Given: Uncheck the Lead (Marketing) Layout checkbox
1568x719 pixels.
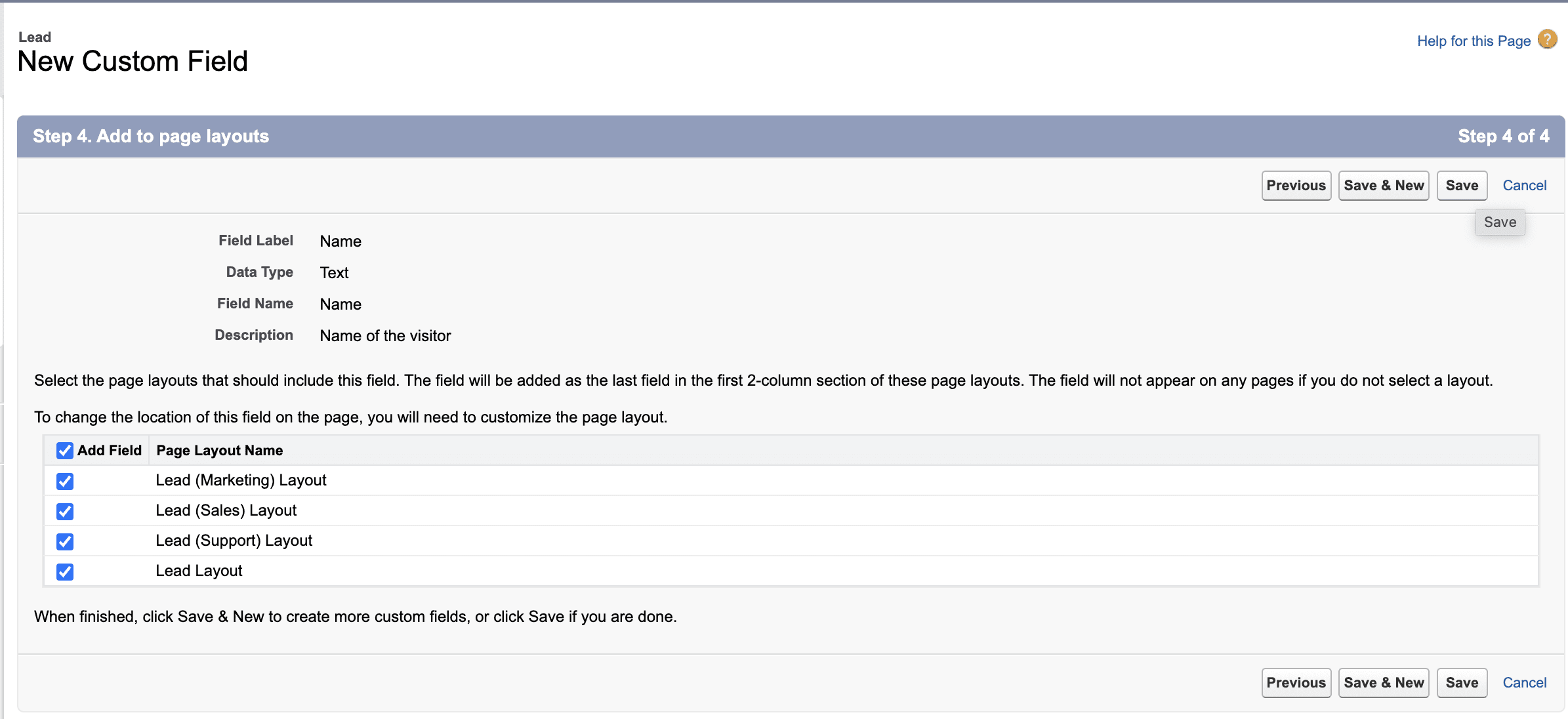Looking at the screenshot, I should [x=64, y=481].
